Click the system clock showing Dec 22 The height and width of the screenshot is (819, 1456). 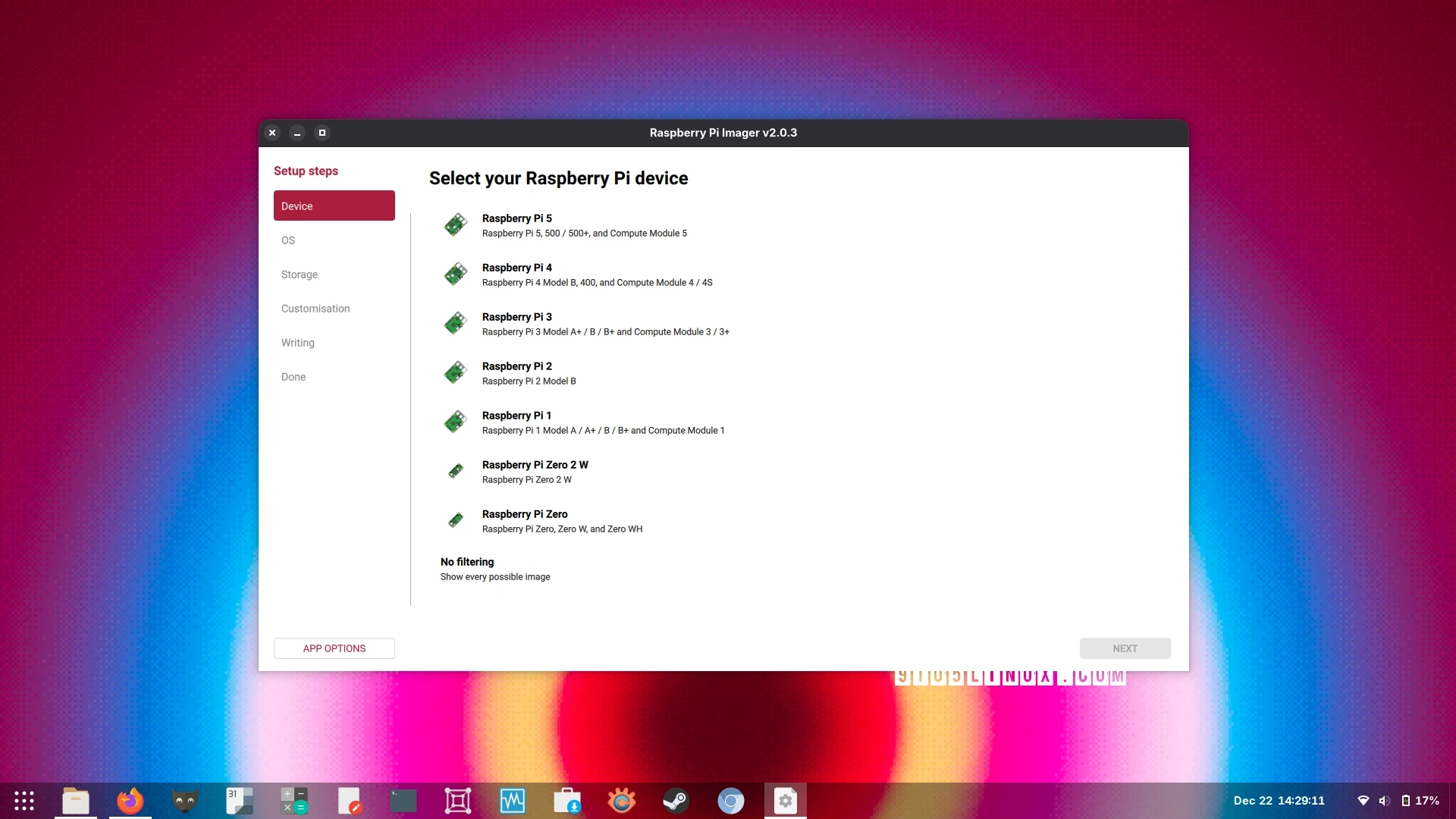coord(1279,800)
